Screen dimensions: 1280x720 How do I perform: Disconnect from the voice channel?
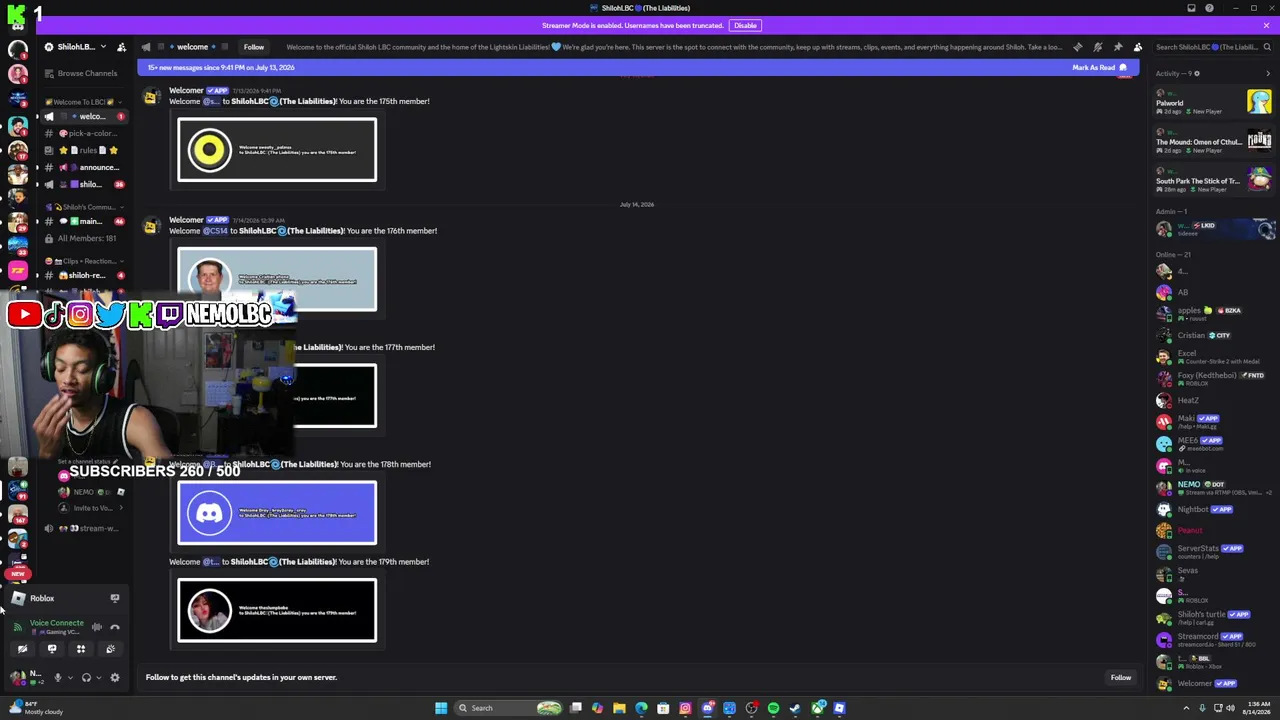coord(115,627)
